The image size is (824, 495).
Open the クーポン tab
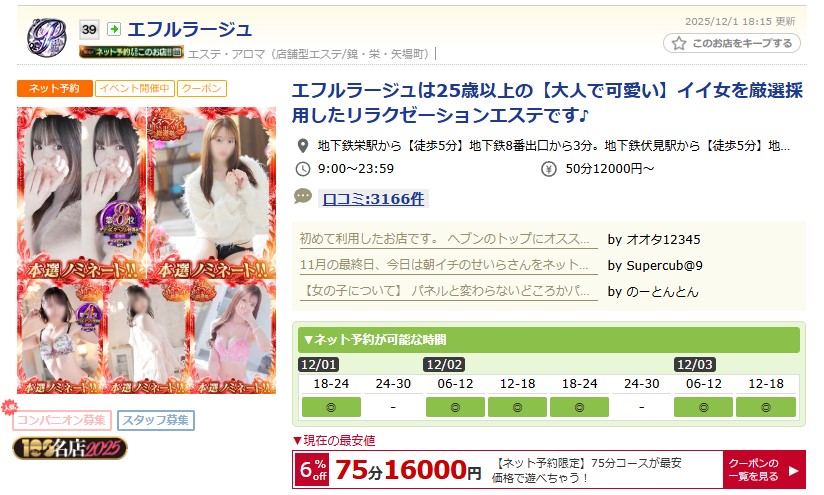point(202,88)
